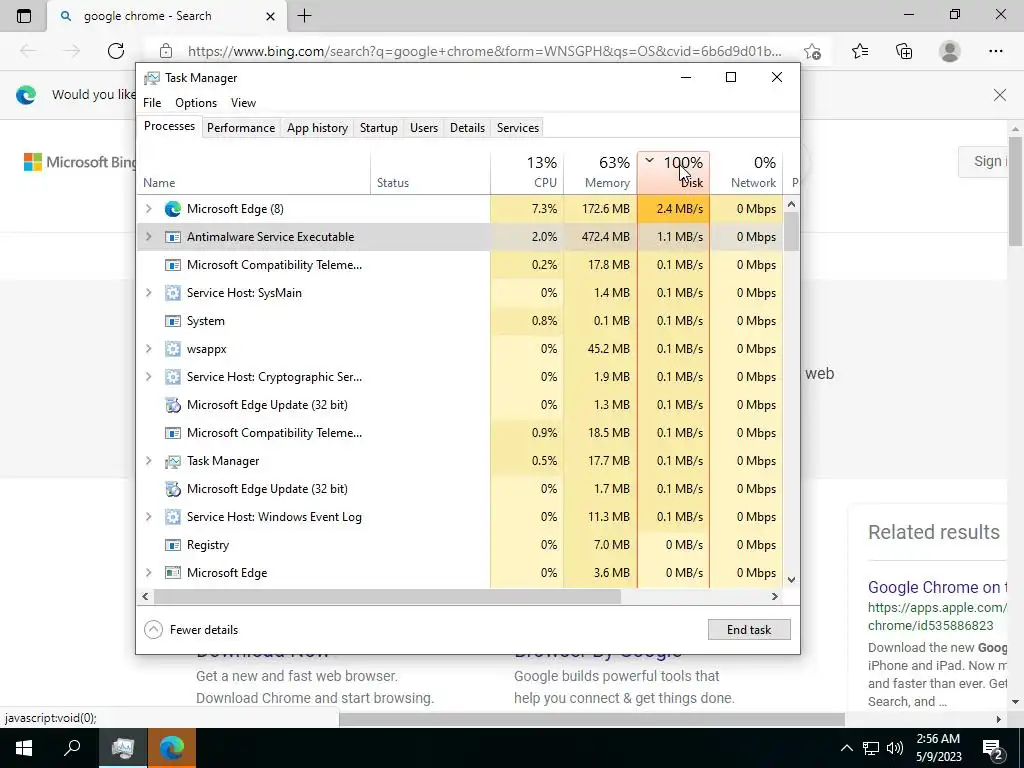Open the Edge tab actions menu icon

[24, 16]
